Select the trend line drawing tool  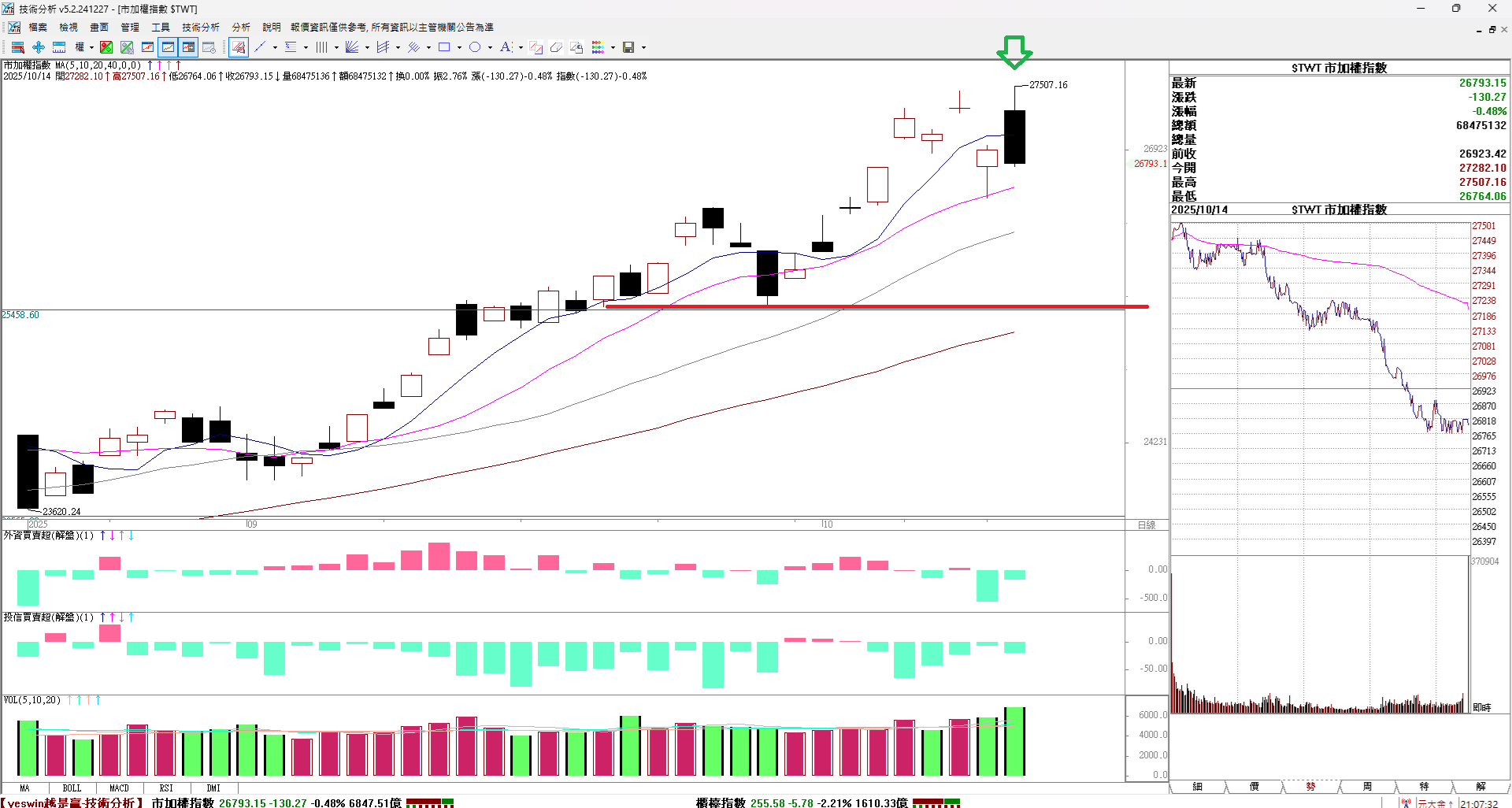click(x=260, y=47)
